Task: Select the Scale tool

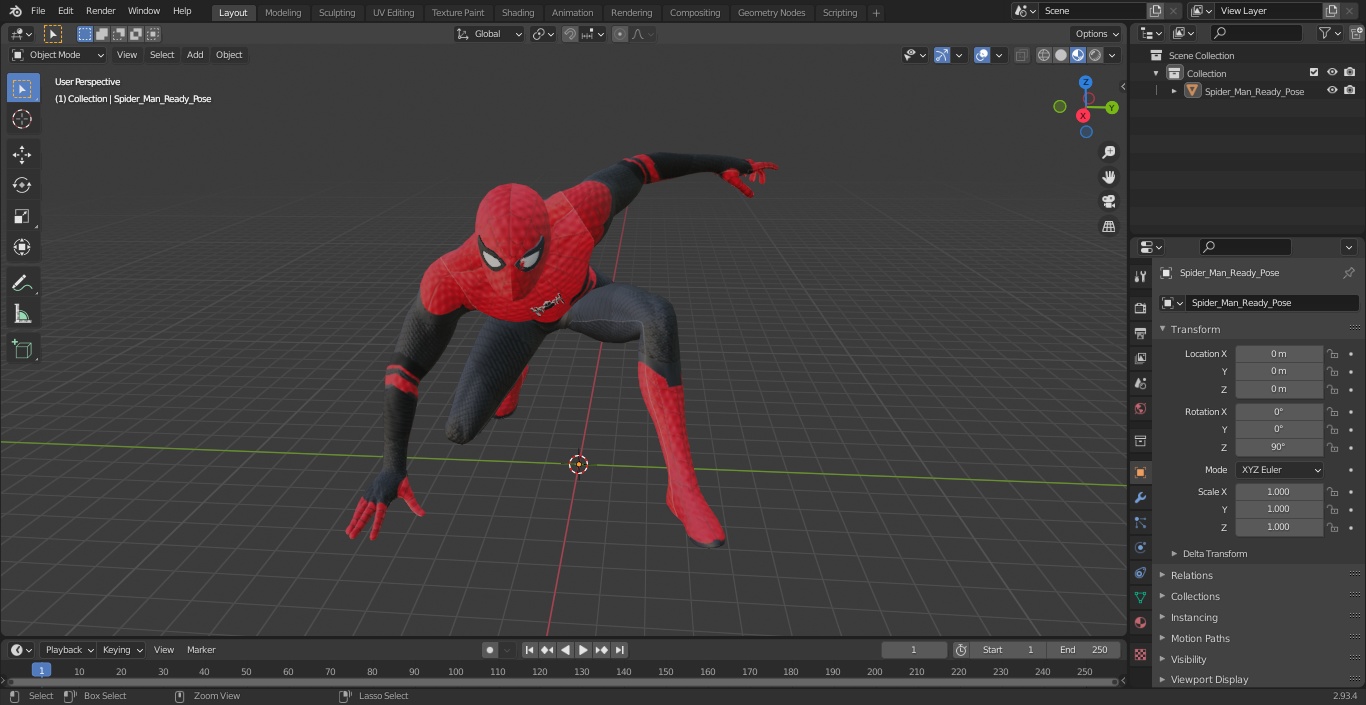Action: coord(22,216)
